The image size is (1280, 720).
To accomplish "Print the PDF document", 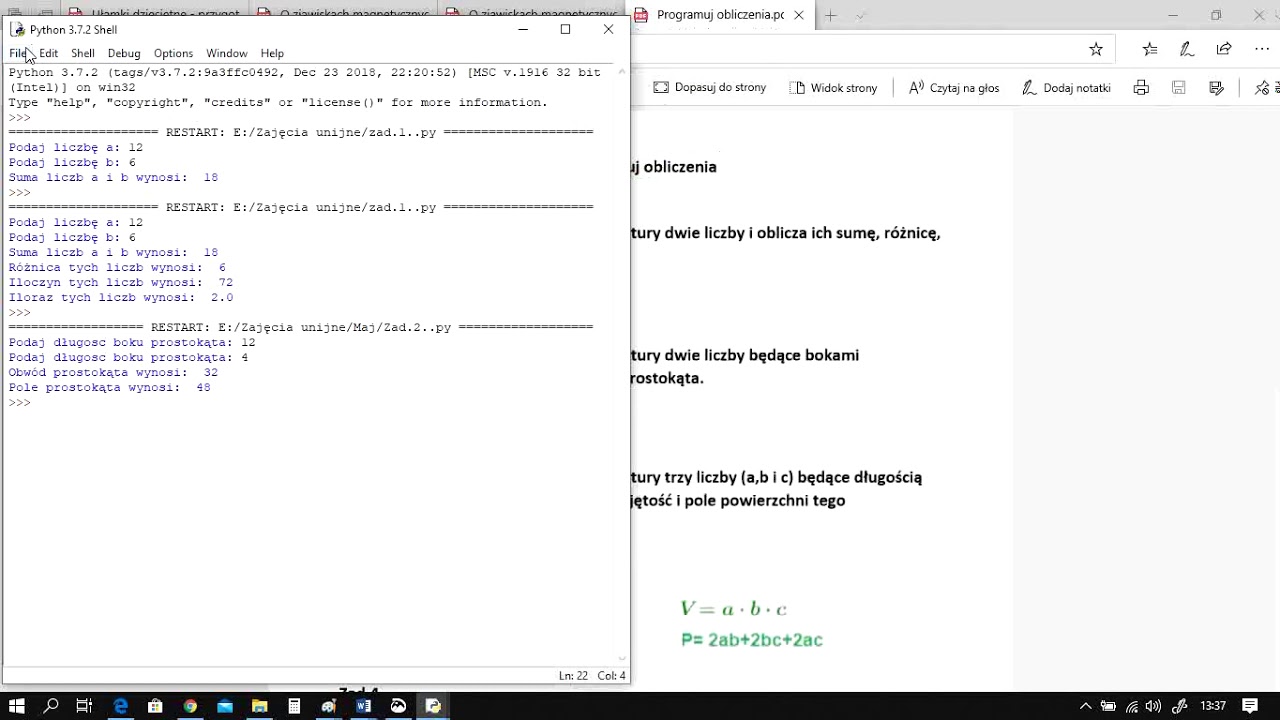I will pos(1141,88).
